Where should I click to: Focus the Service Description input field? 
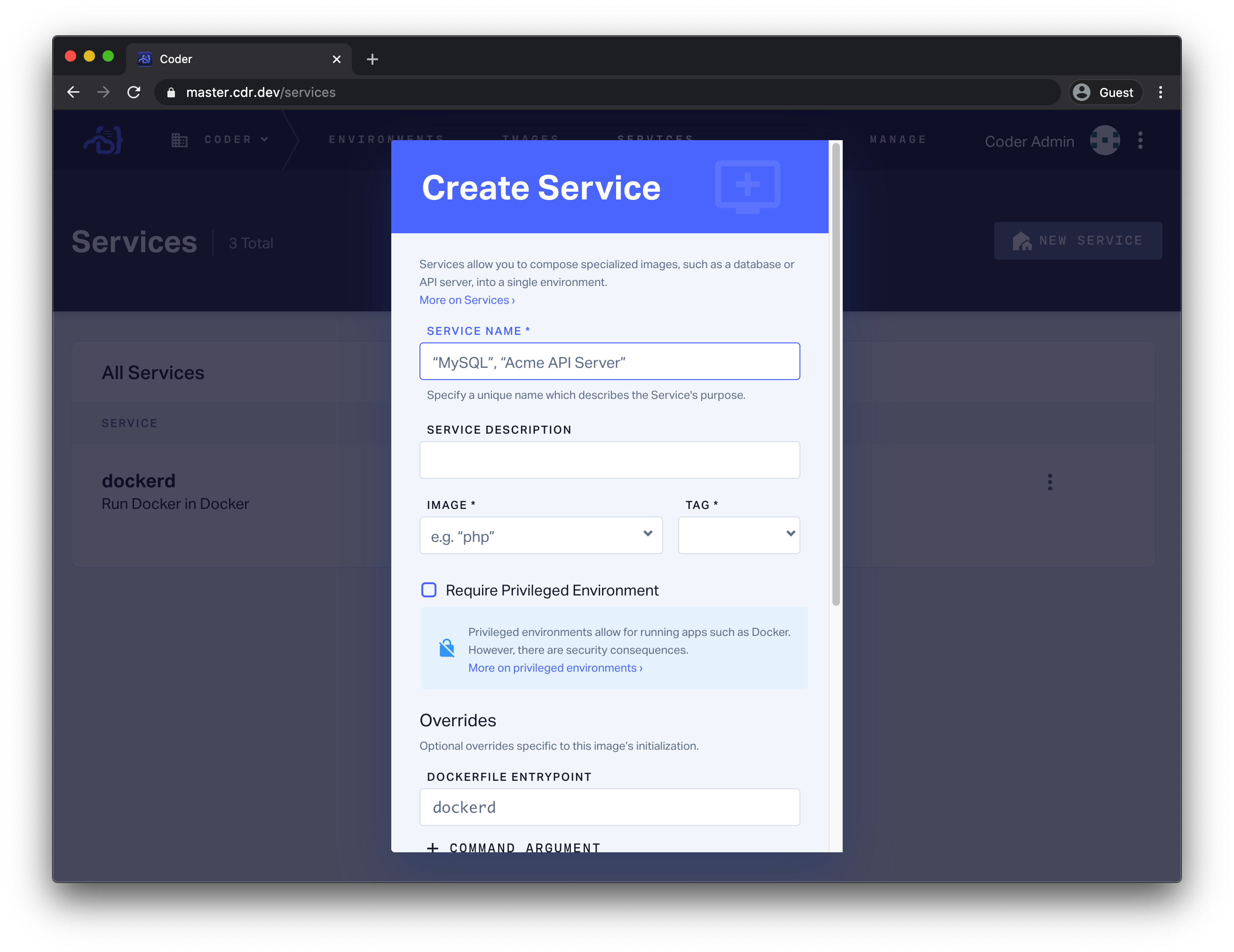pos(609,460)
